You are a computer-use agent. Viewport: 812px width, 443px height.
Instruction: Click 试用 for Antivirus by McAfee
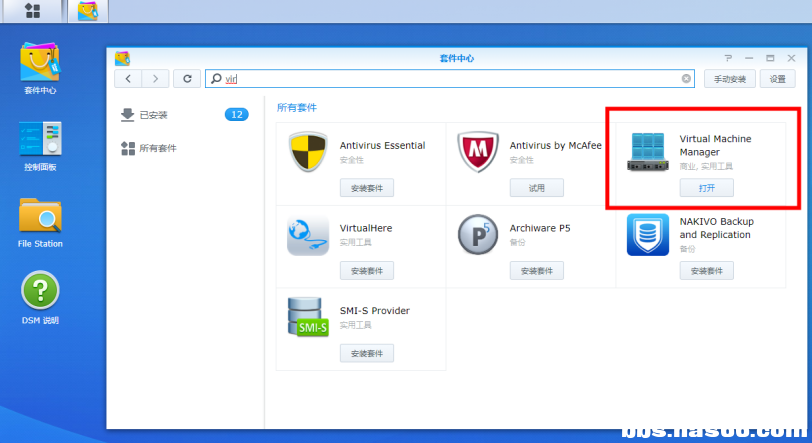tap(536, 188)
